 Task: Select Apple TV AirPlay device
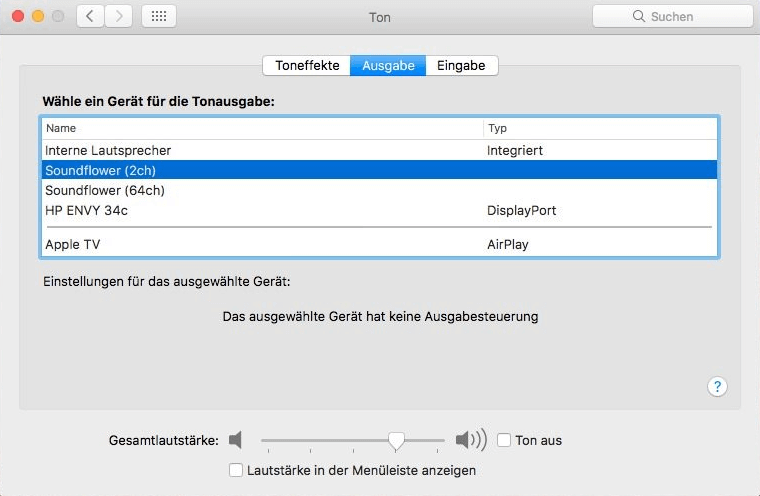point(73,244)
